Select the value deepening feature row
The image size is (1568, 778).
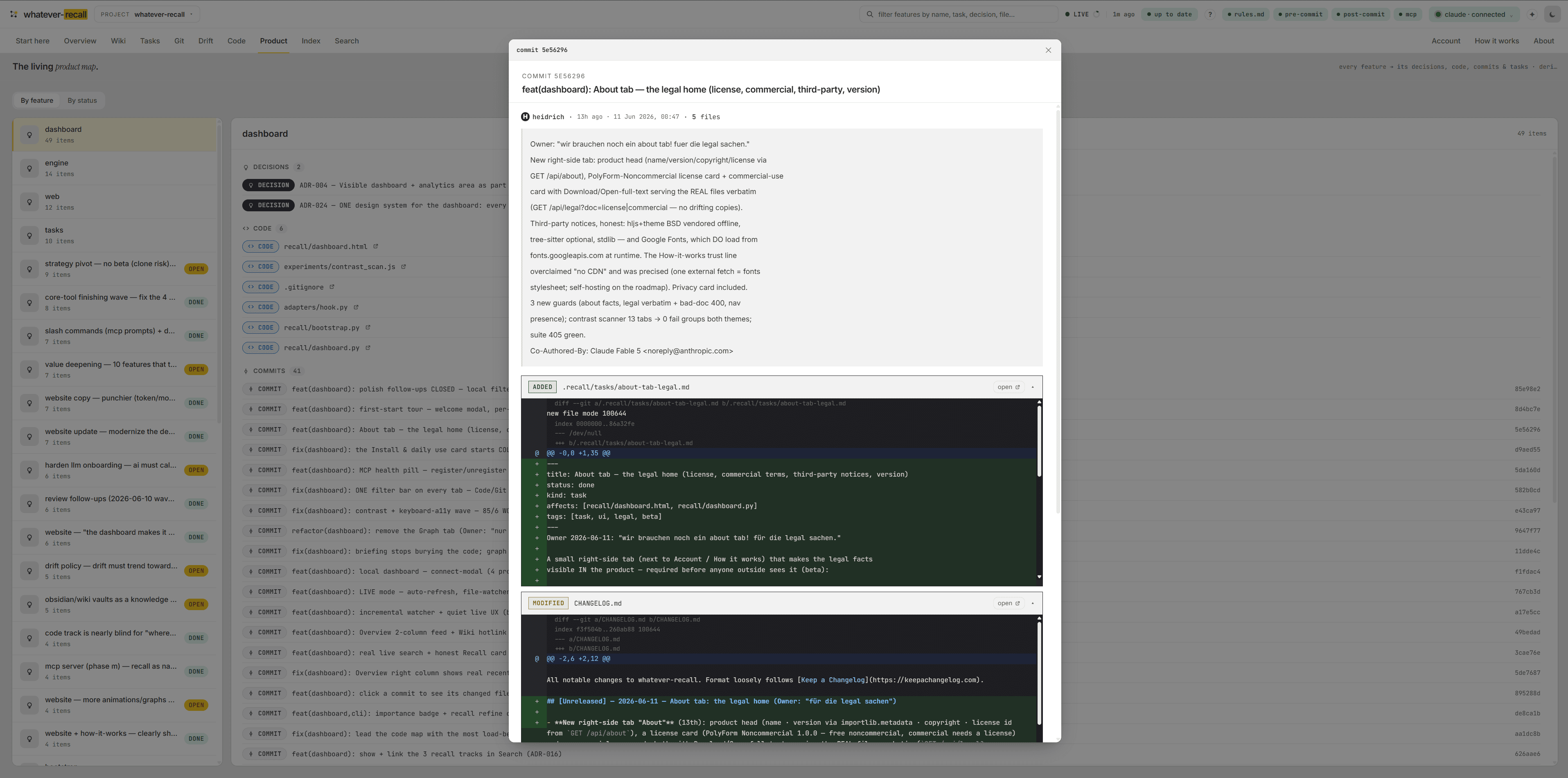(115, 369)
